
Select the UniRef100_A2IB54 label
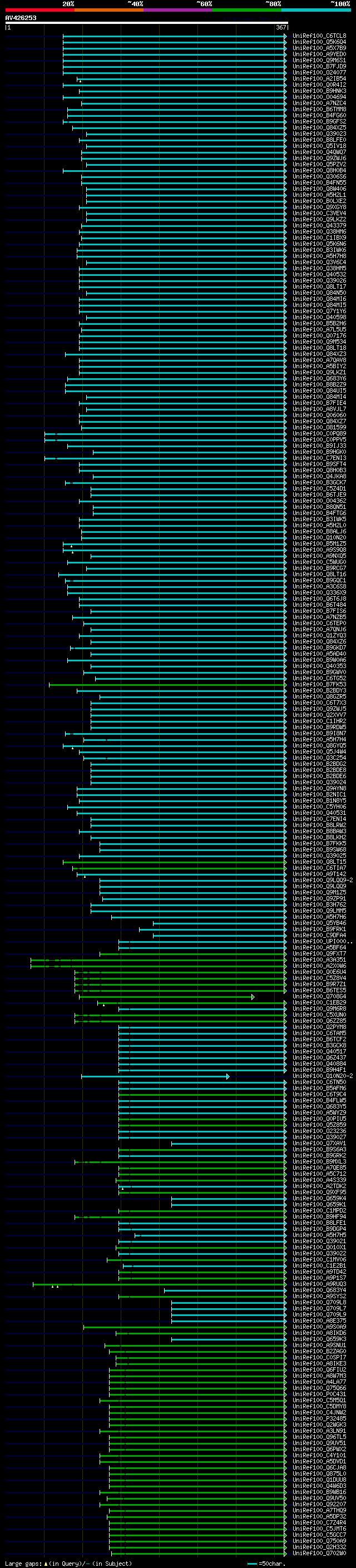pyautogui.click(x=319, y=78)
